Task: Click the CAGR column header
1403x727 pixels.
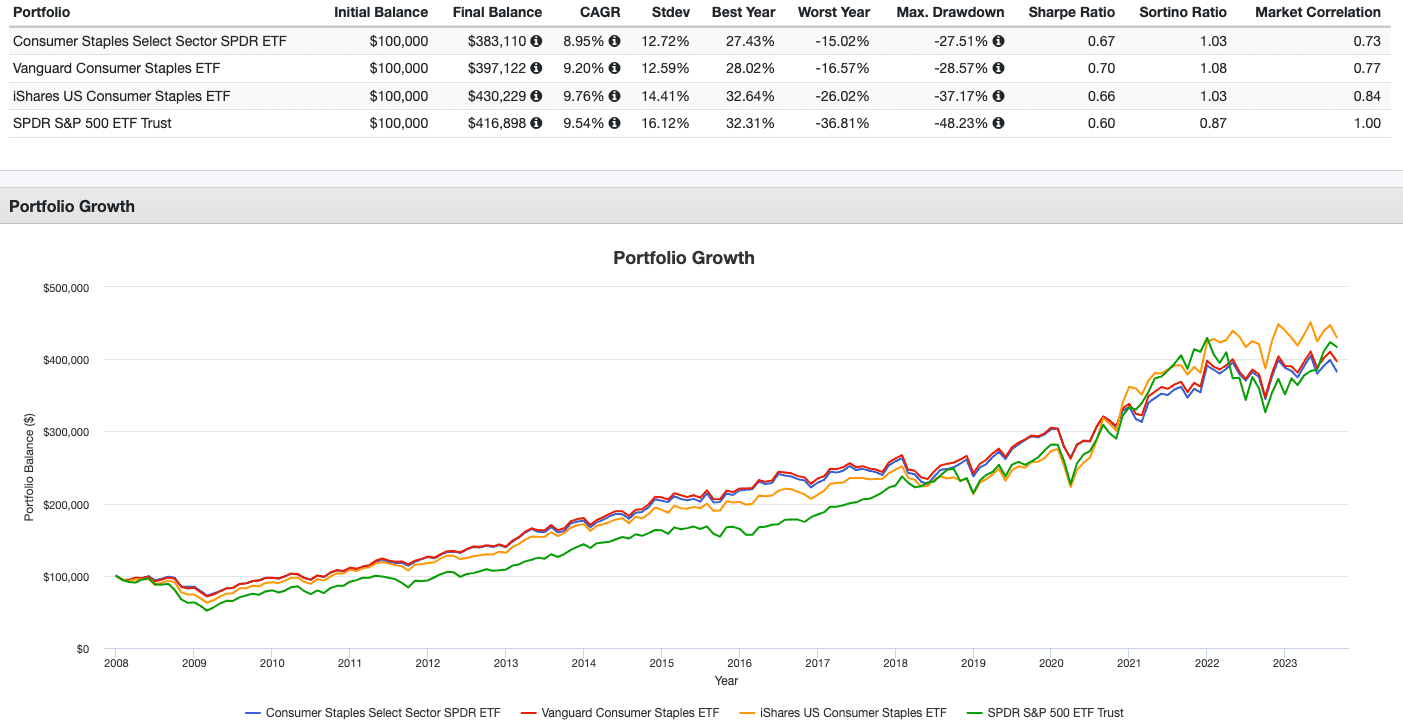Action: (x=600, y=13)
